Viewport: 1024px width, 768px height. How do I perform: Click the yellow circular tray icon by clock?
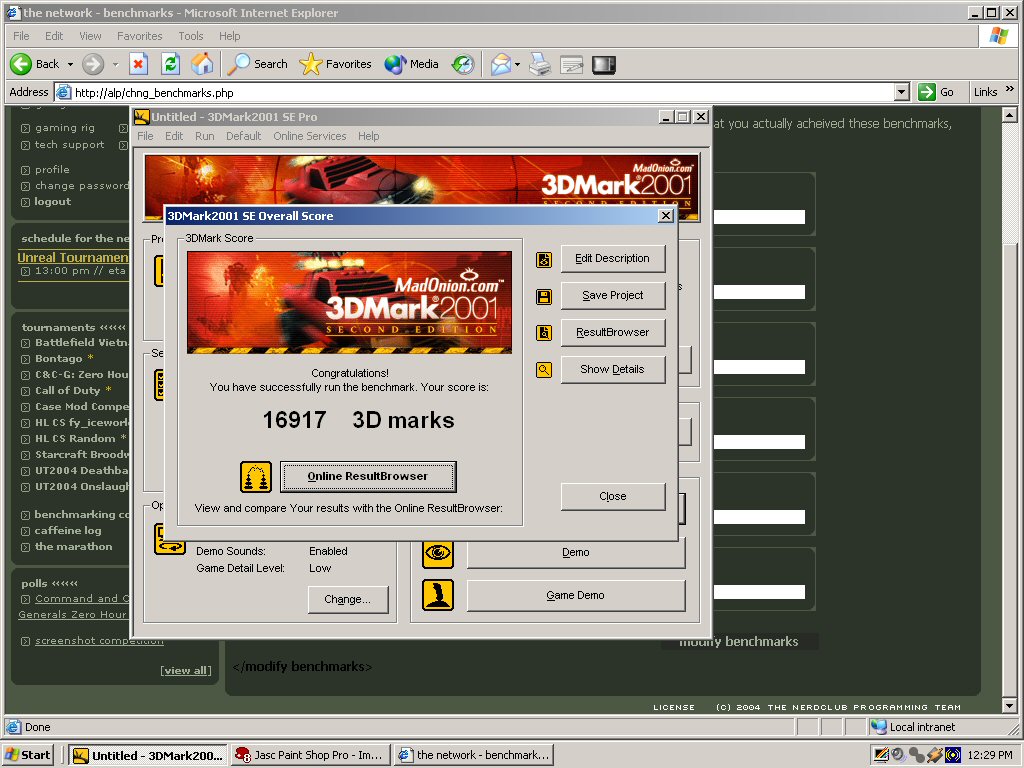click(x=953, y=755)
